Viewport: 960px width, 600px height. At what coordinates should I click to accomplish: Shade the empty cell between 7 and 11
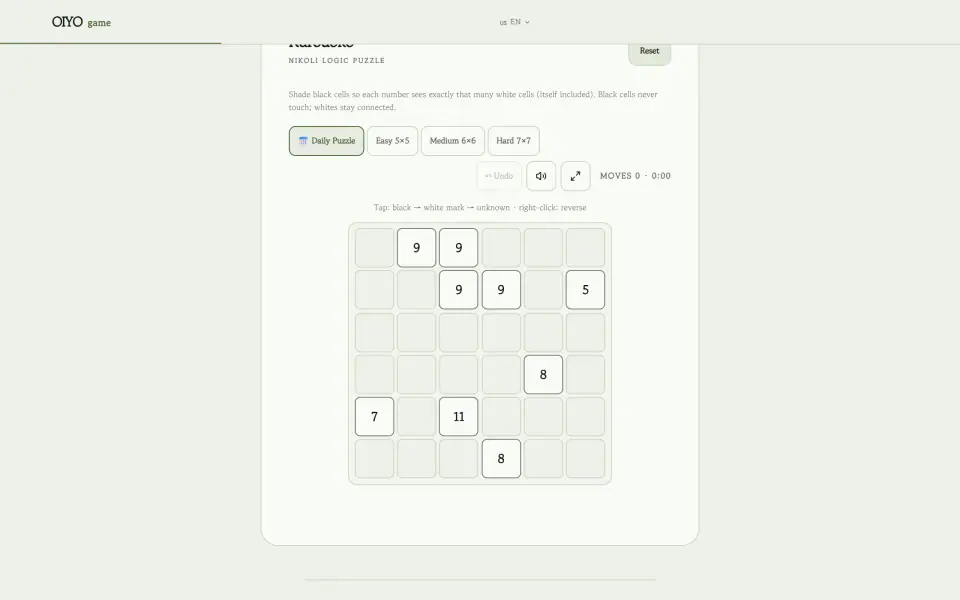416,416
